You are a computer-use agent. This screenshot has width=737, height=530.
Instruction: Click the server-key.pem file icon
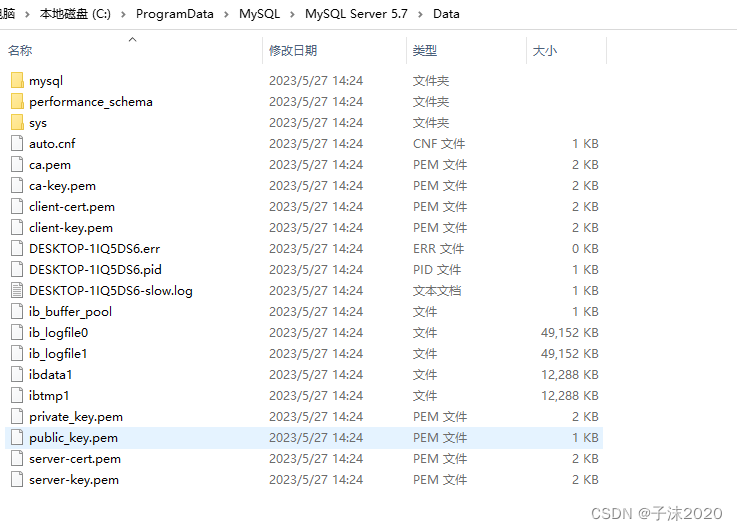(x=17, y=479)
